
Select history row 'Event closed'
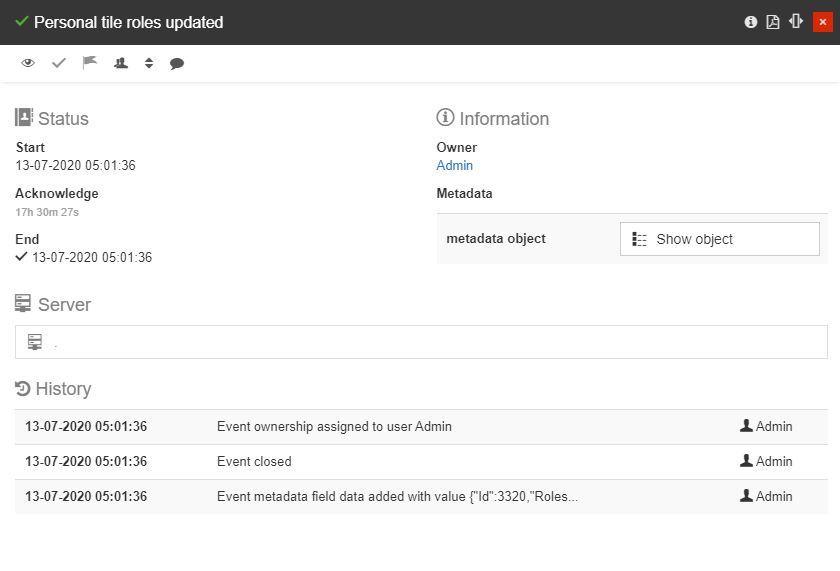pyautogui.click(x=421, y=462)
